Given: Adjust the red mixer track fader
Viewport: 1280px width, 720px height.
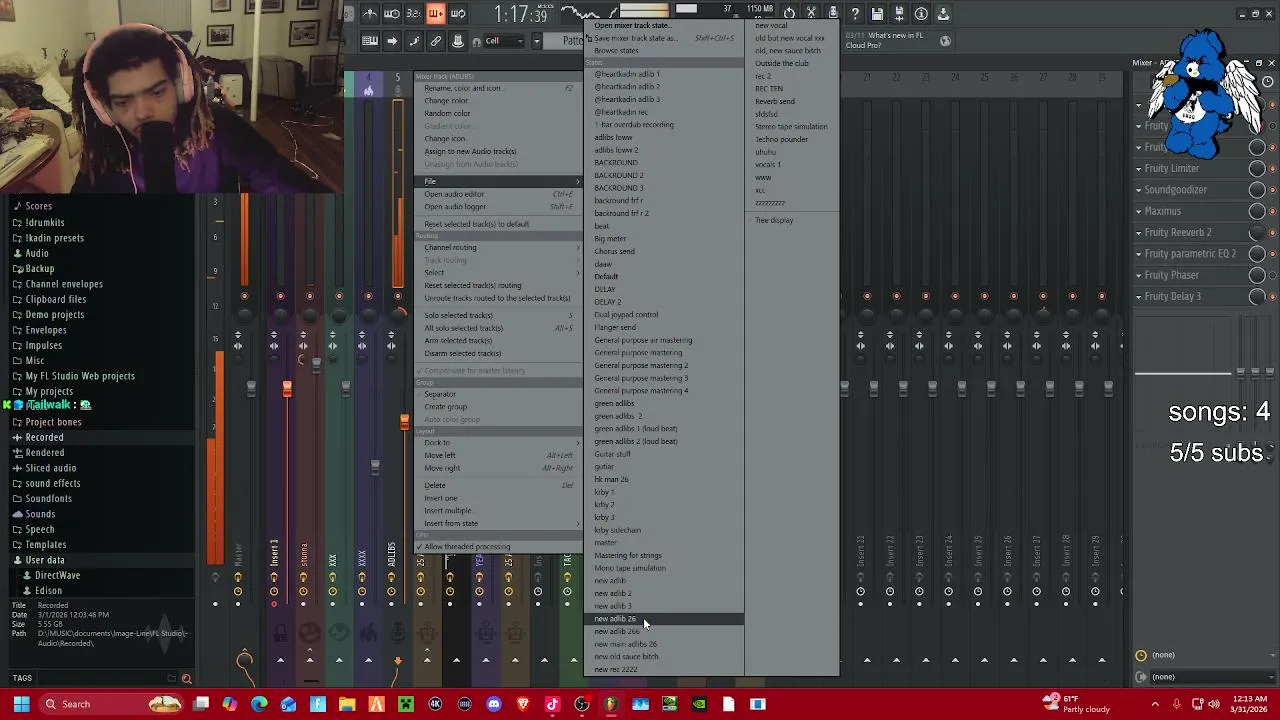Looking at the screenshot, I should pos(287,389).
